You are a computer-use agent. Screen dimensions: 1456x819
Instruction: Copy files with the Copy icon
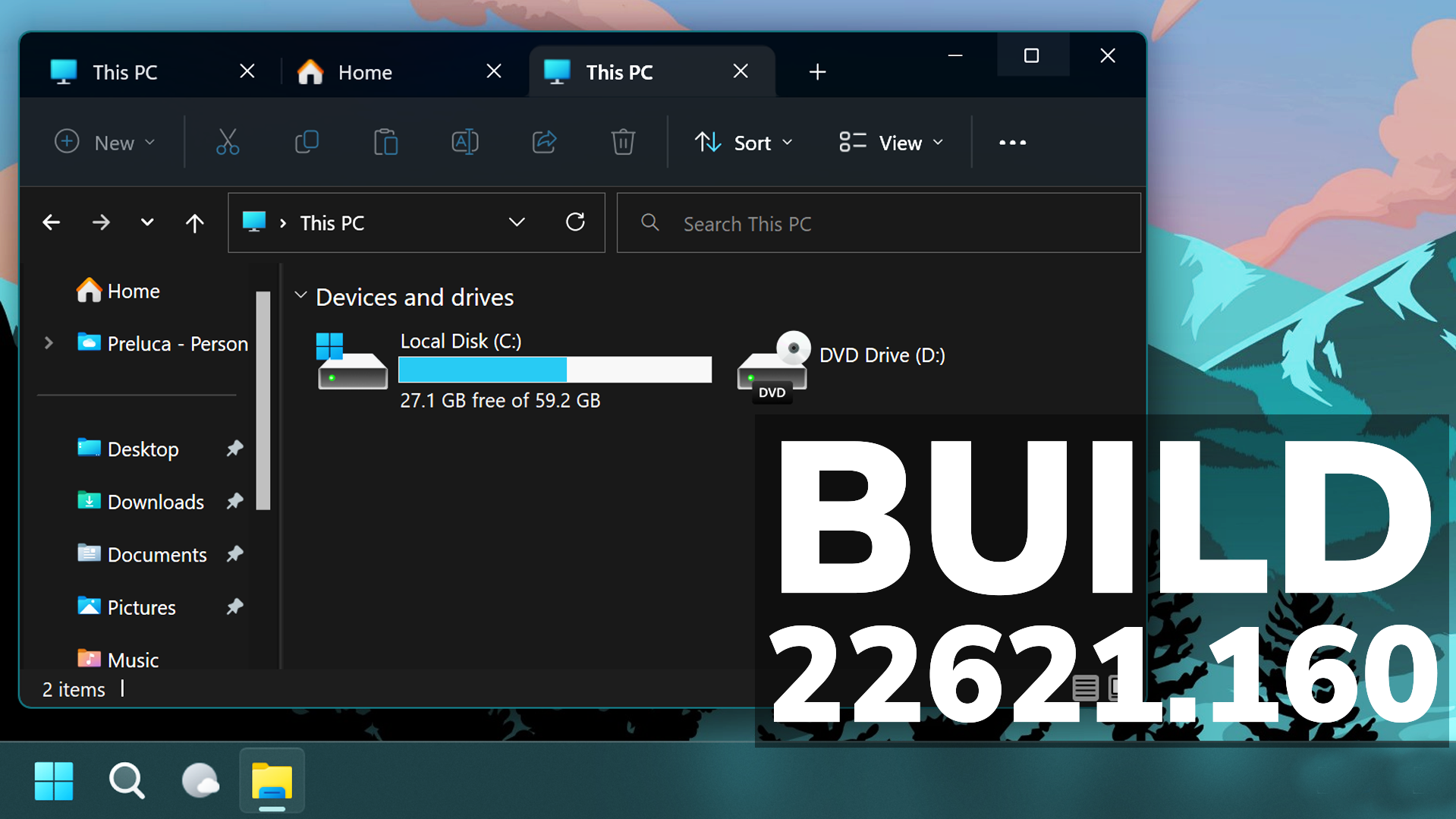pos(307,142)
